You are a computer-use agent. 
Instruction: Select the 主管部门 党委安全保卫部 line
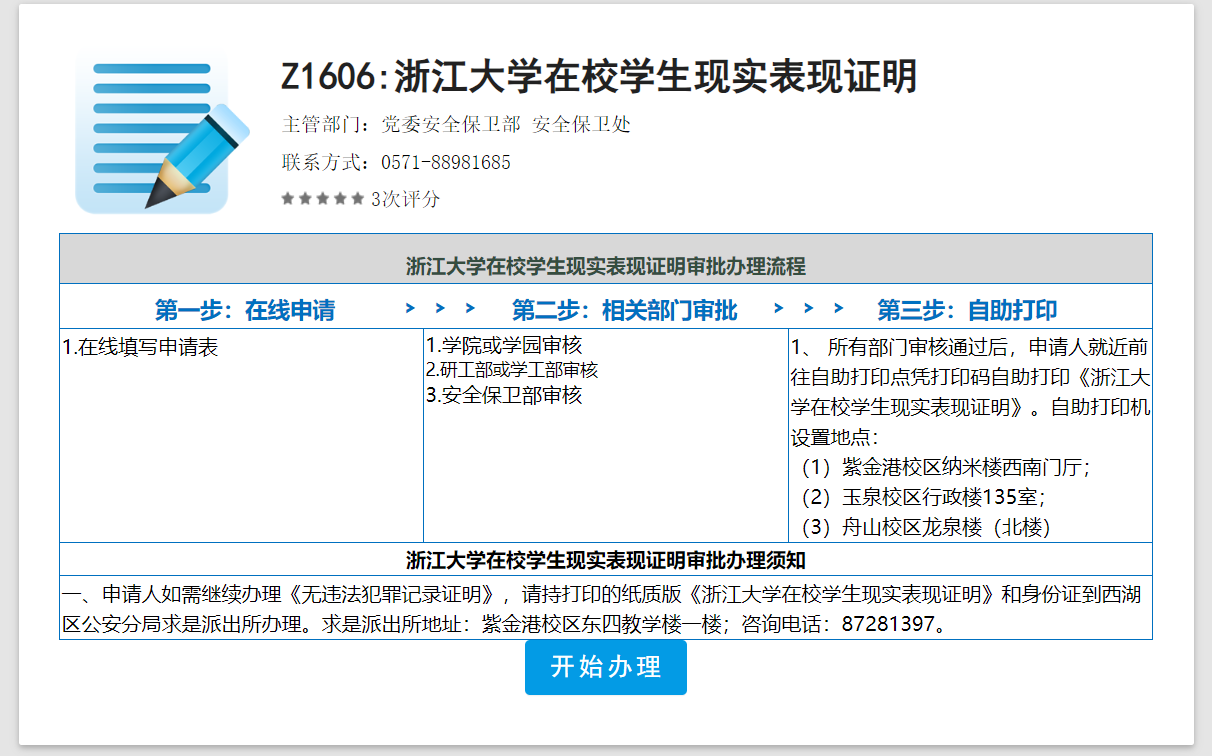[456, 125]
